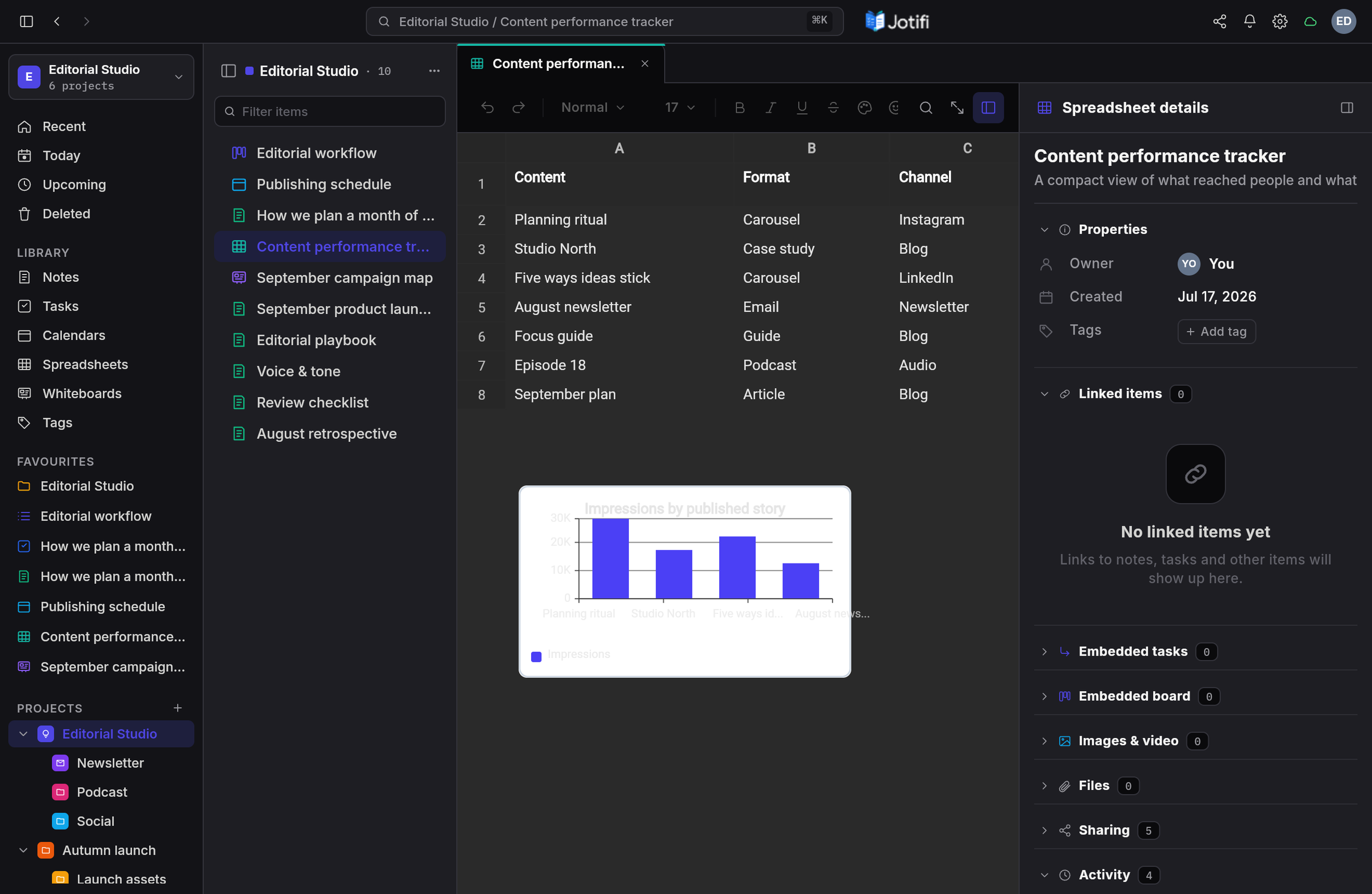The image size is (1372, 894).
Task: Toggle the details side panel button
Action: pos(988,108)
